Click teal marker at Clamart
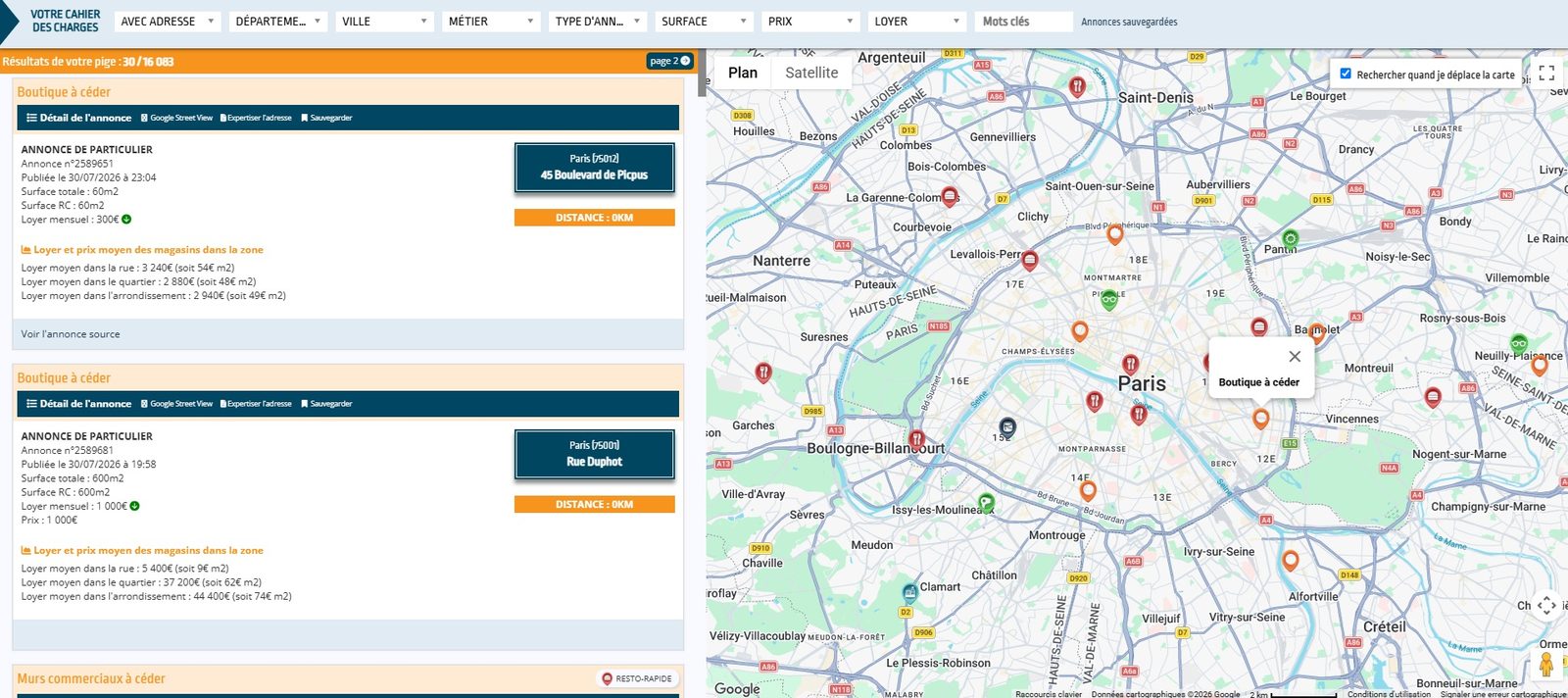1568x698 pixels. point(909,593)
